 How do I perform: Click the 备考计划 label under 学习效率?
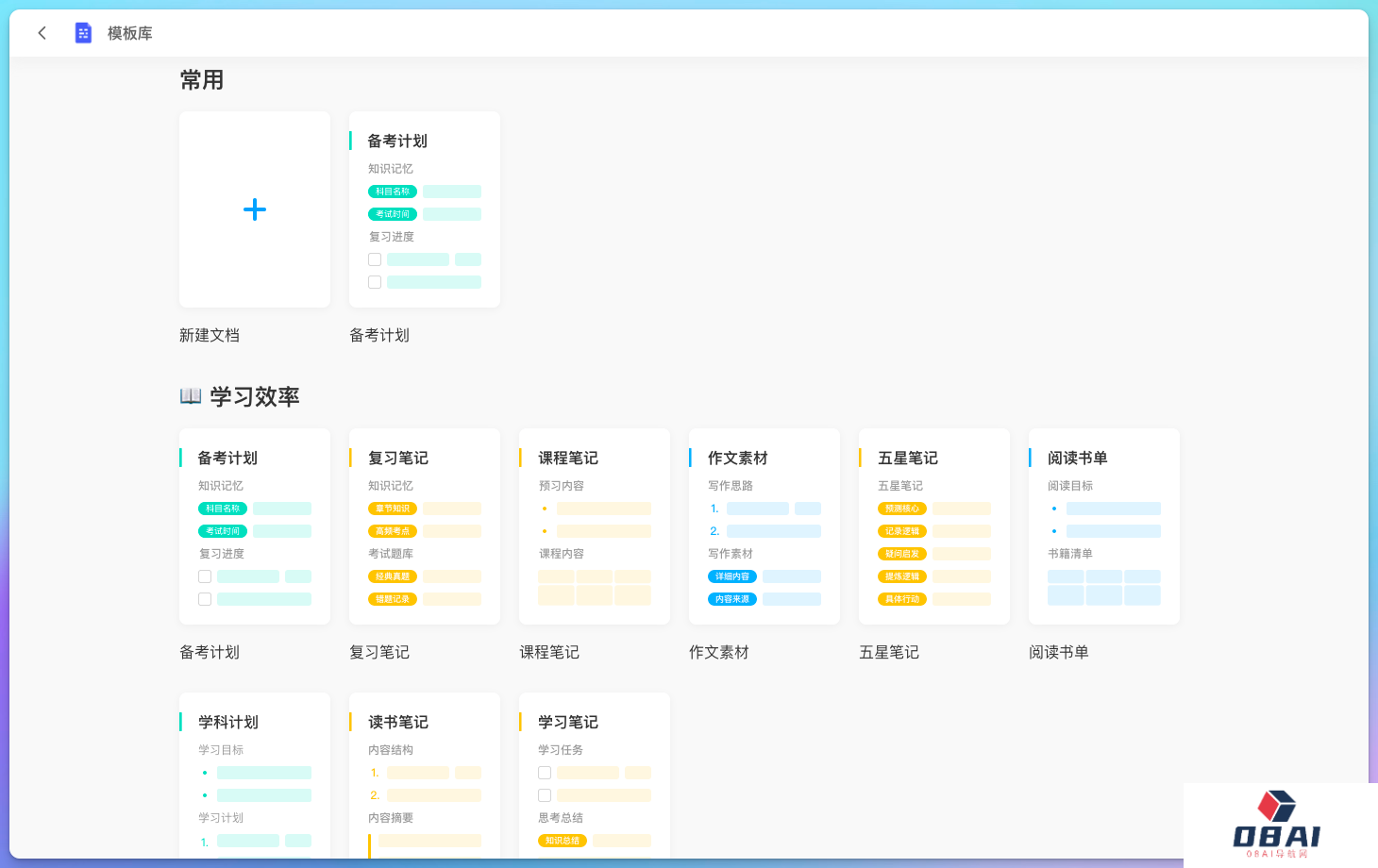pos(210,653)
